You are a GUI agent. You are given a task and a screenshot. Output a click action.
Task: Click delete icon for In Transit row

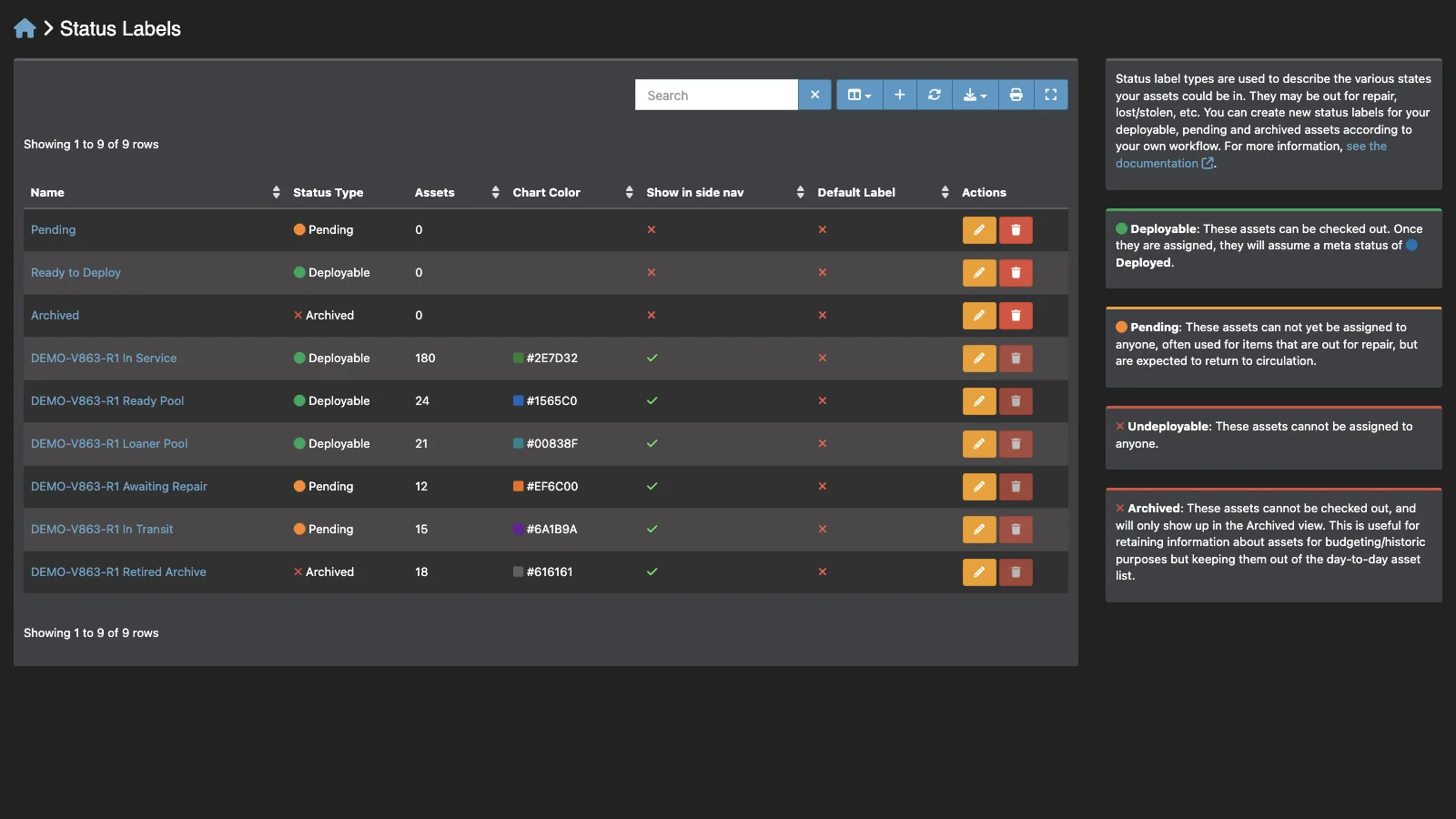tap(1016, 530)
